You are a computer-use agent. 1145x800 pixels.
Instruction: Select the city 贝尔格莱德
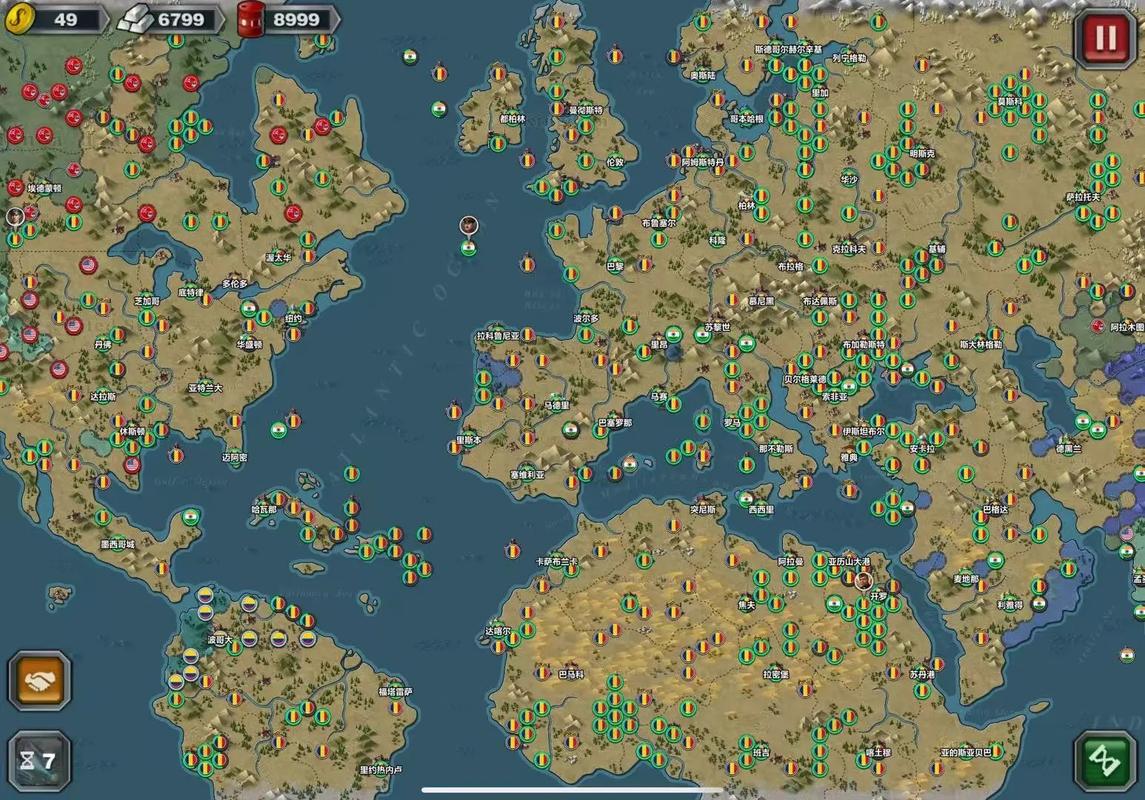[805, 380]
